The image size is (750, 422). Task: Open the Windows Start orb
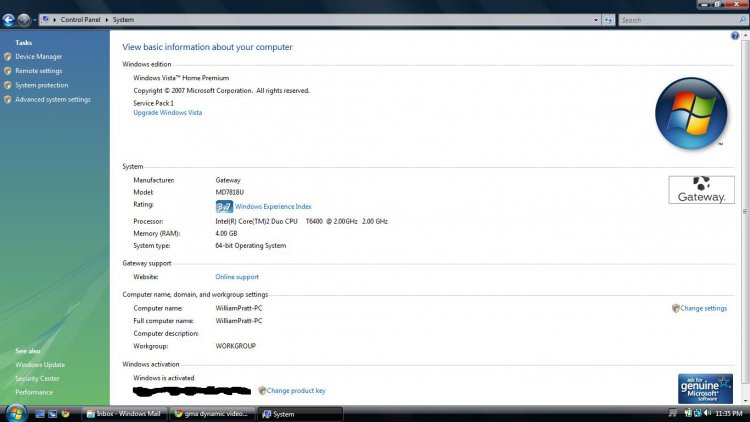pyautogui.click(x=16, y=413)
